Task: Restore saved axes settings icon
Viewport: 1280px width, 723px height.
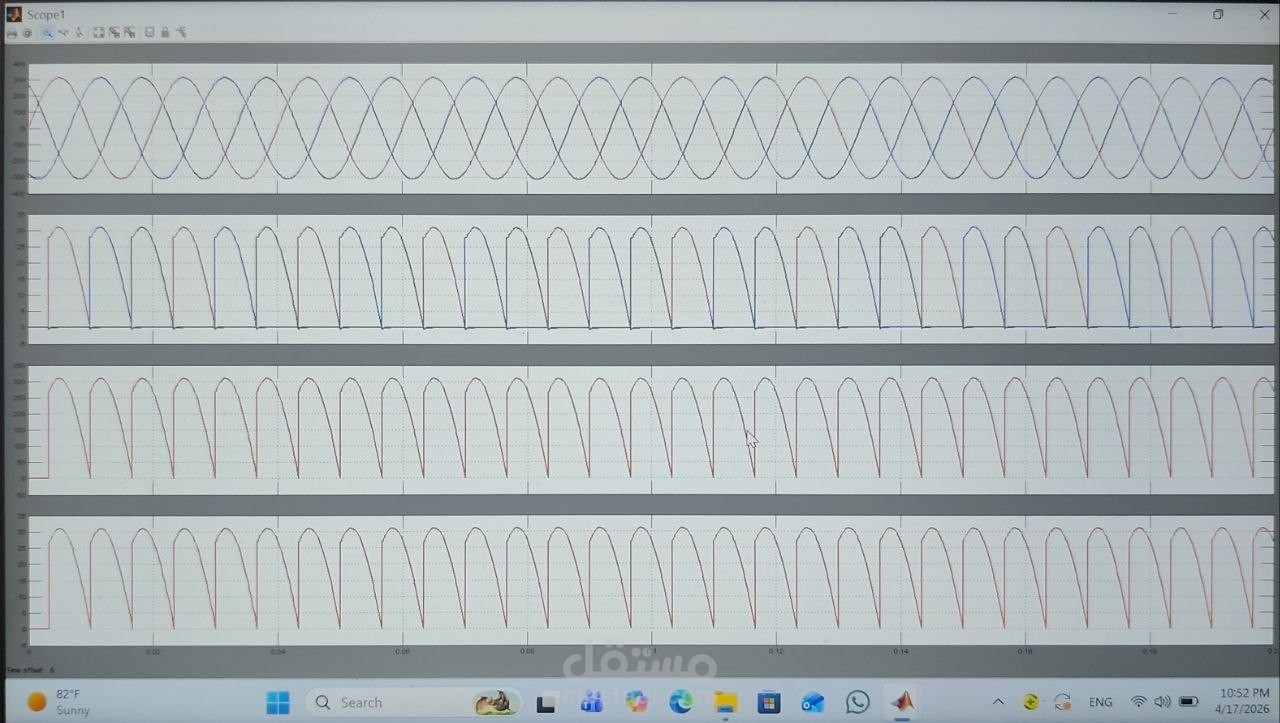Action: (x=130, y=33)
